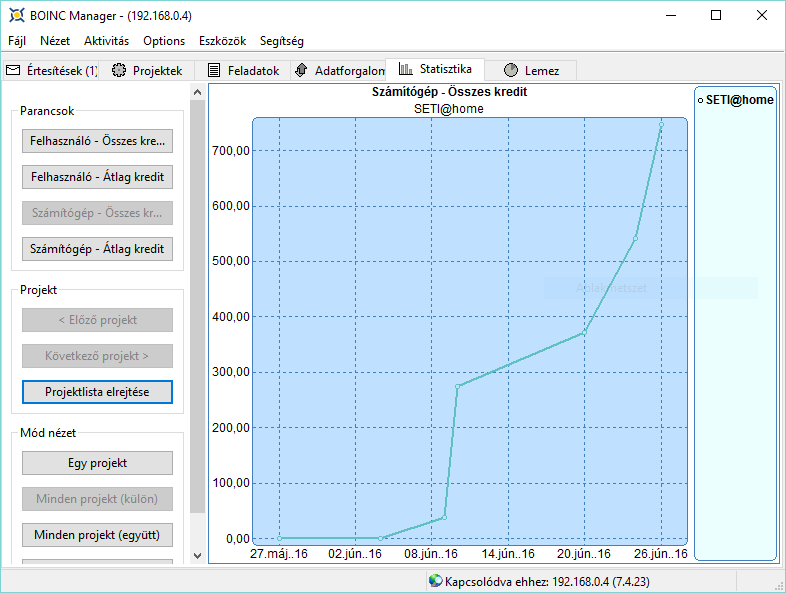Switch to the Lemez tab
Viewport: 786px width, 593px height.
531,70
